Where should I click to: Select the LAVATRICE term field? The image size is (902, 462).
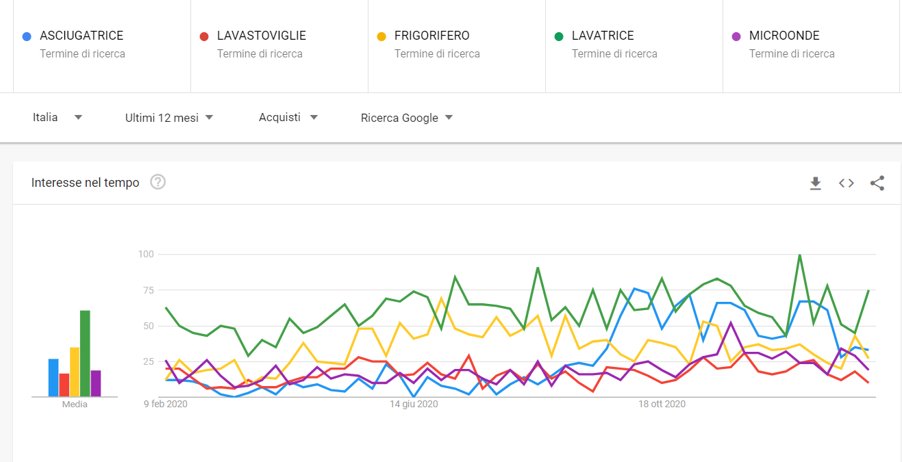(x=603, y=36)
